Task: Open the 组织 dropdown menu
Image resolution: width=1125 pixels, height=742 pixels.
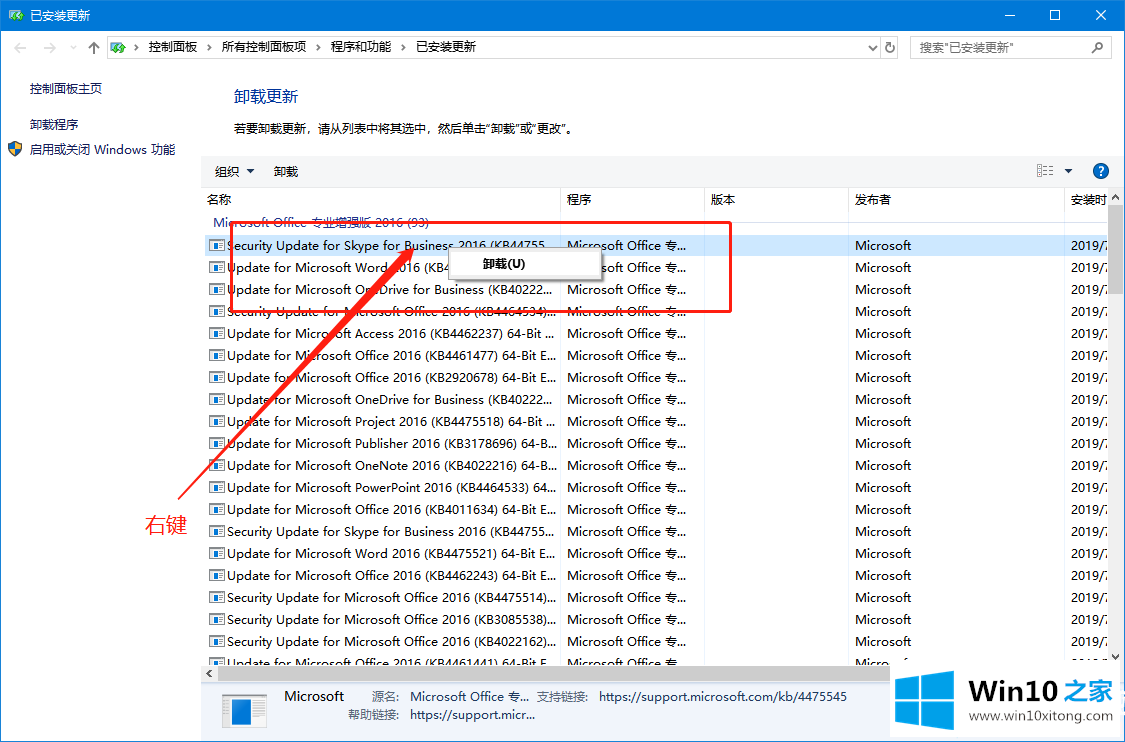Action: click(235, 172)
